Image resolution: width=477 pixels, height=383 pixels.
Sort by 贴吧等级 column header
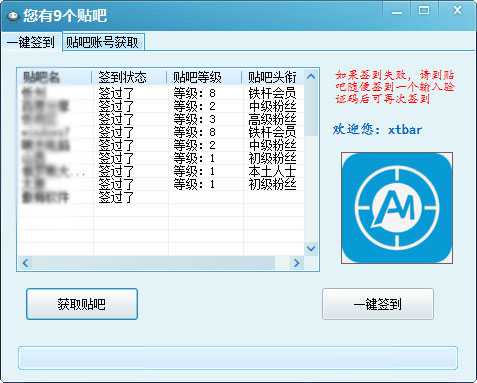click(x=204, y=77)
